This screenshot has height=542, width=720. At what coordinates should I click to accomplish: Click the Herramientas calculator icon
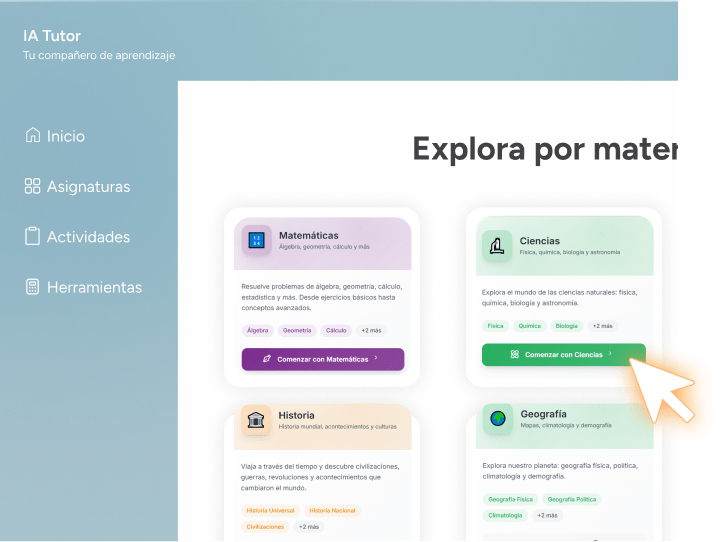[x=33, y=287]
